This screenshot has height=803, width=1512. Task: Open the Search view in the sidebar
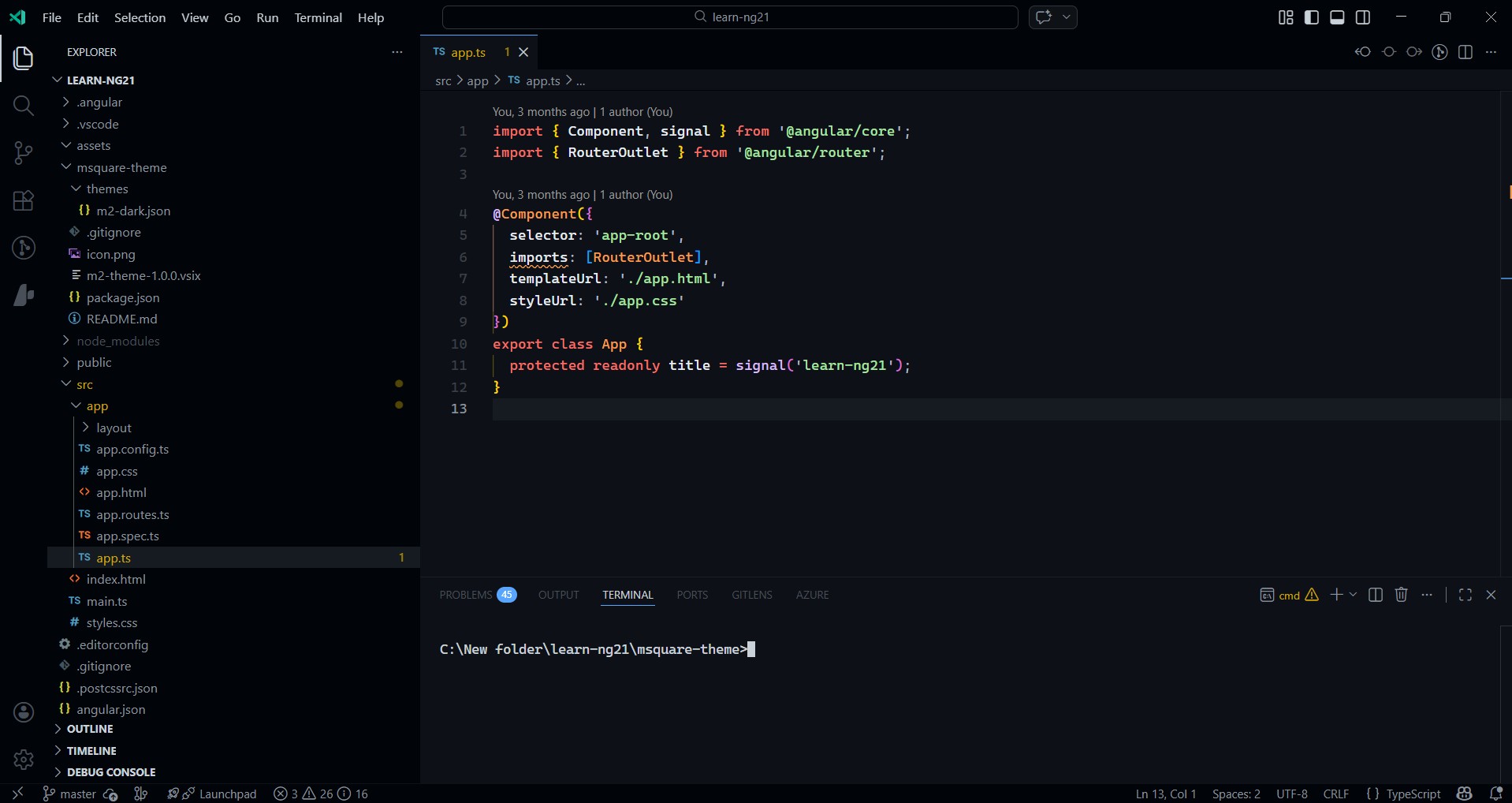24,106
